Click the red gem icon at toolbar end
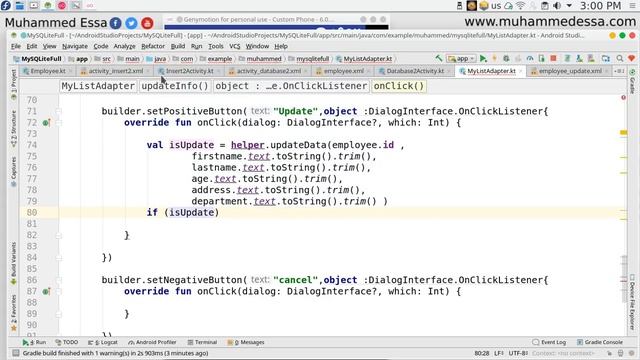The width and height of the screenshot is (640, 360). (x=631, y=58)
